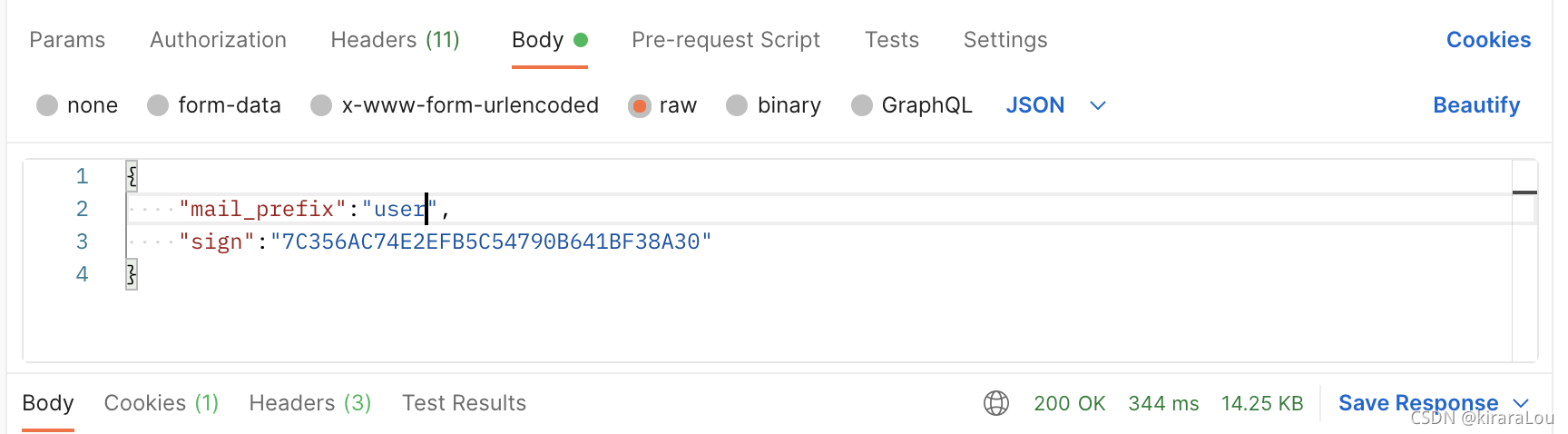Select the raw body radio button
Viewport: 1568px width, 434px height.
tap(640, 106)
